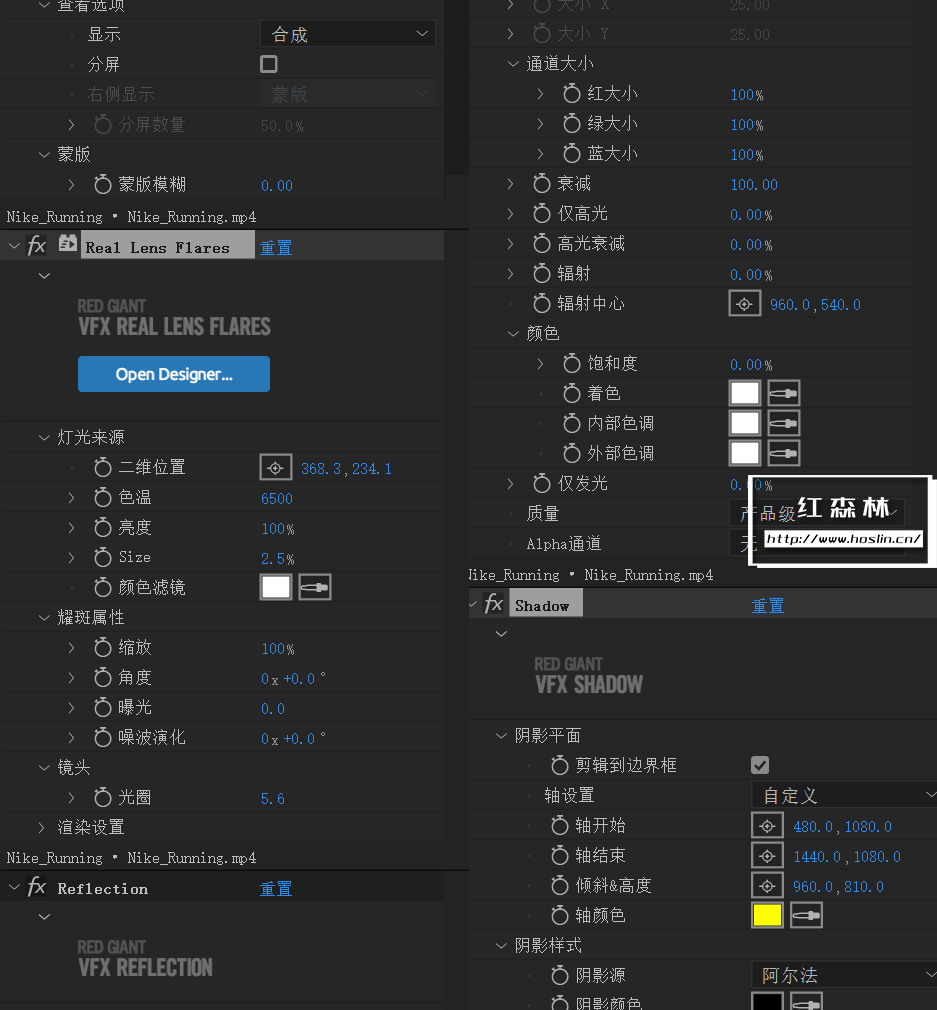
Task: Use eyedropper for 着色 color
Action: (784, 394)
